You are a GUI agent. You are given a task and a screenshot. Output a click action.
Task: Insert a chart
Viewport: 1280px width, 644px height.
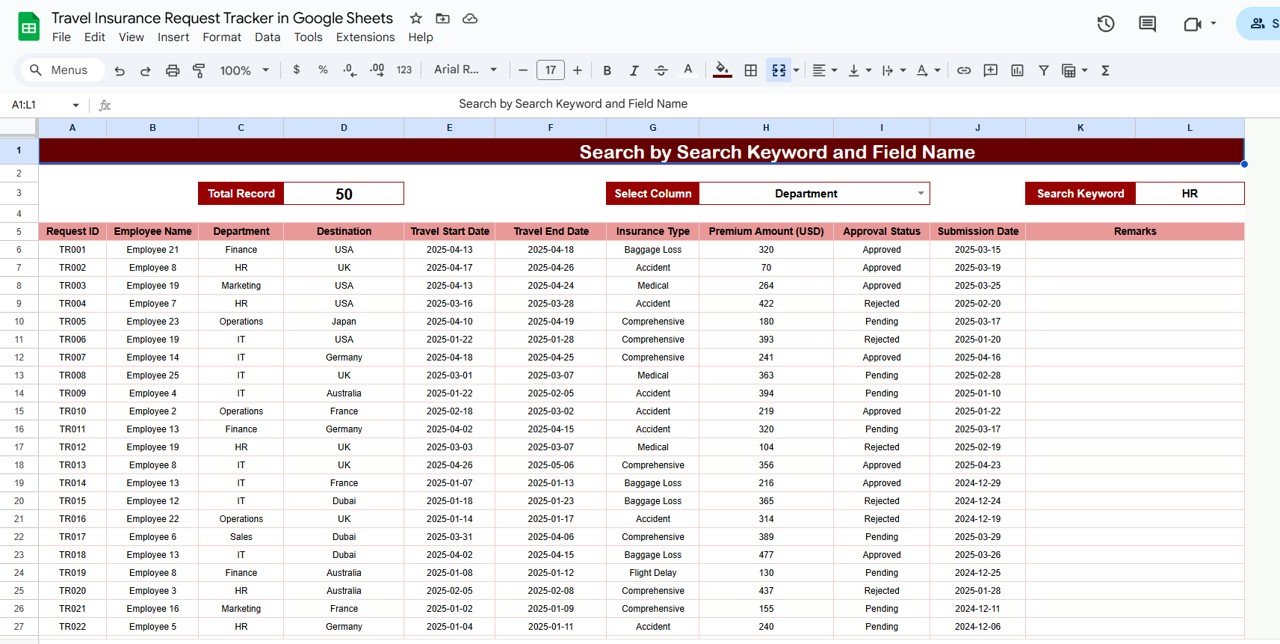tap(1017, 70)
